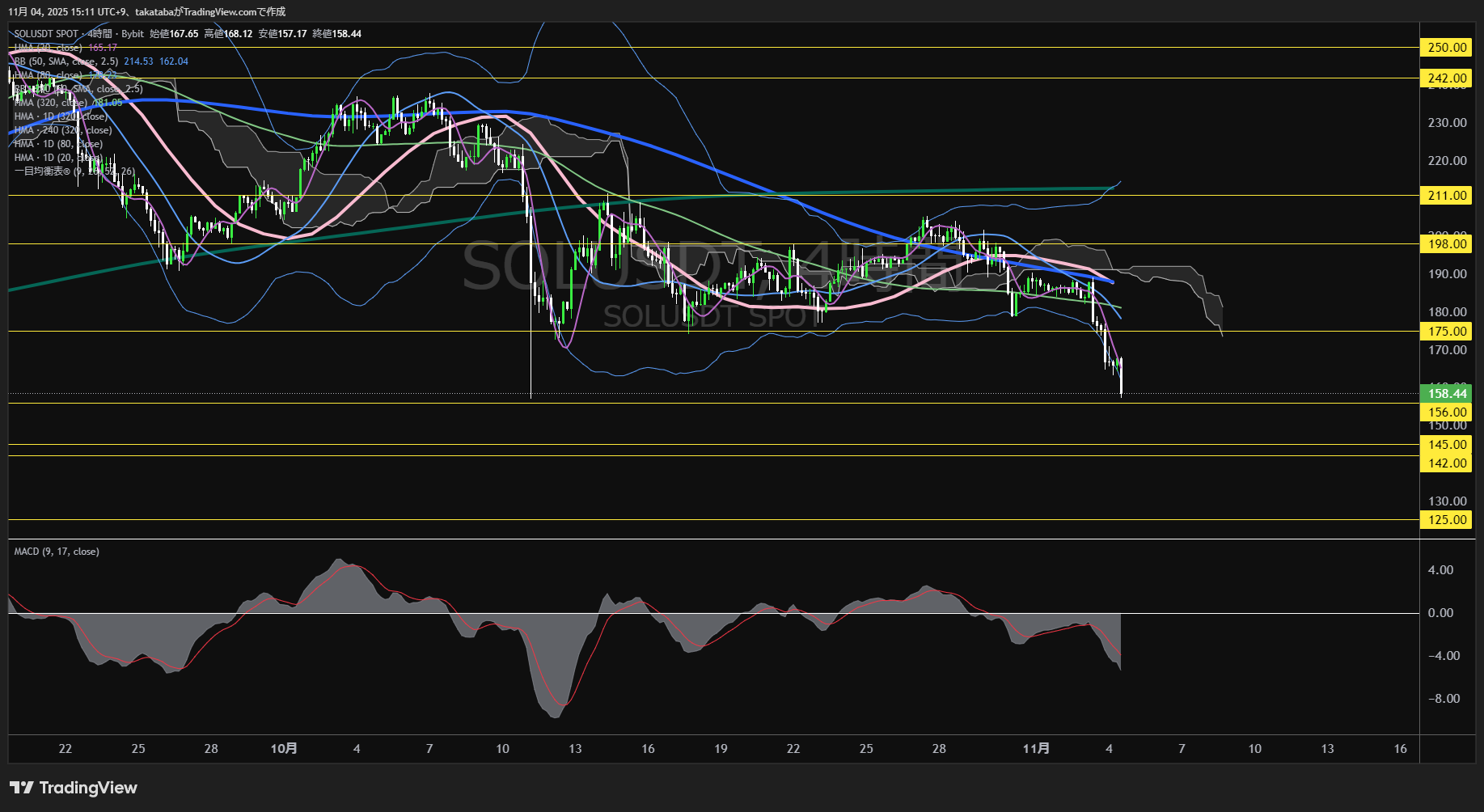This screenshot has height=812, width=1484.
Task: Select the 175.00 horizontal line price tag
Action: 1447,332
